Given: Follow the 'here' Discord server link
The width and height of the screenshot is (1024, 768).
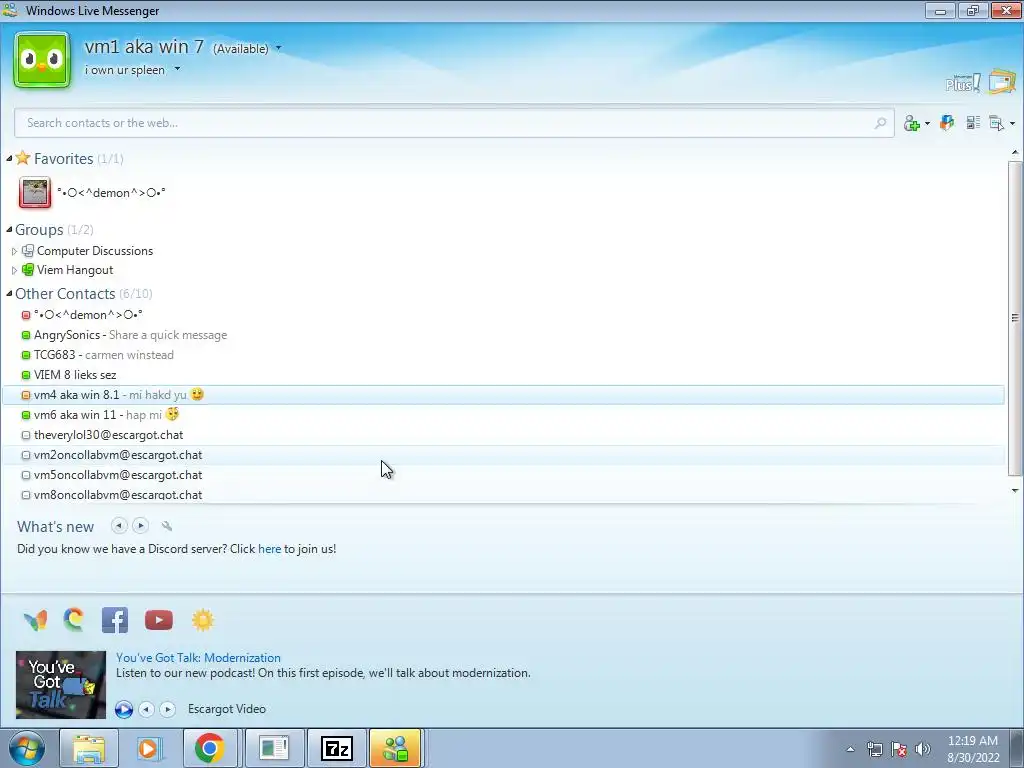Looking at the screenshot, I should [269, 549].
